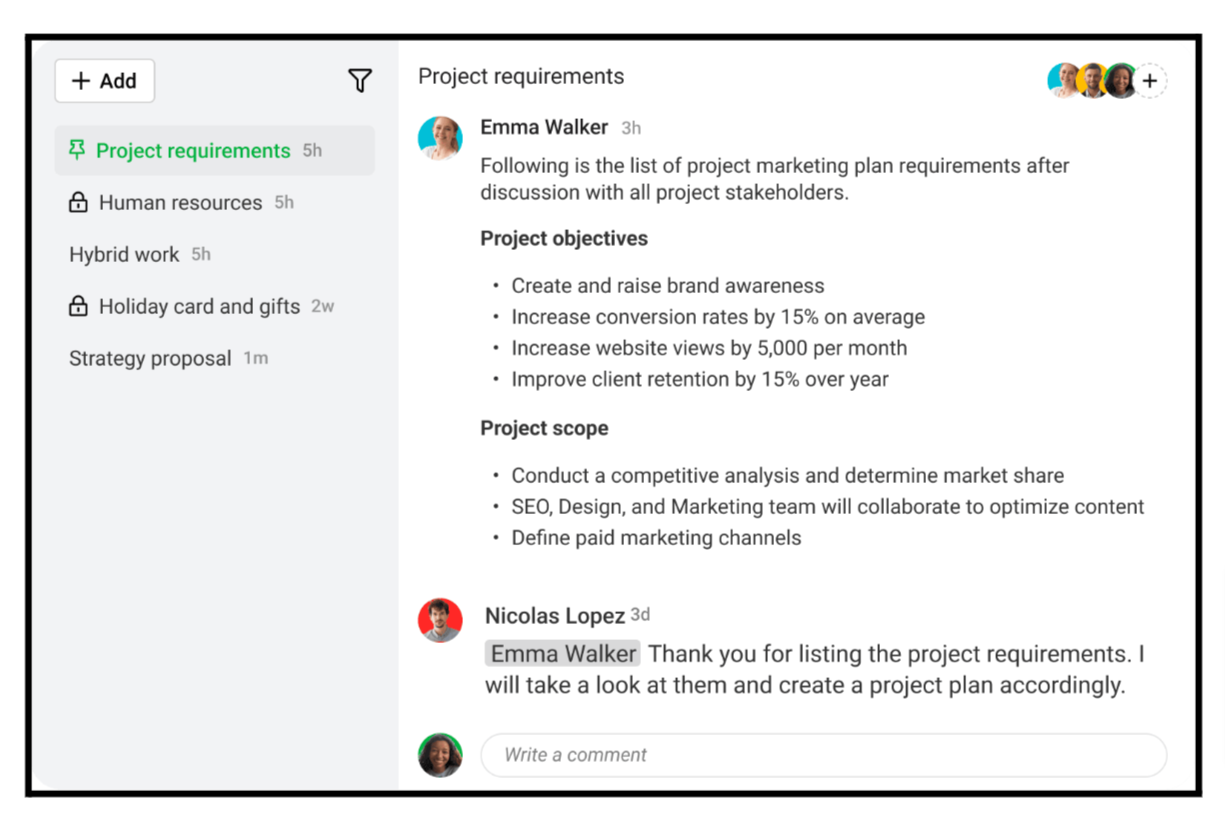Open the Project requirements note
Image resolution: width=1225 pixels, height=822 pixels.
click(193, 151)
